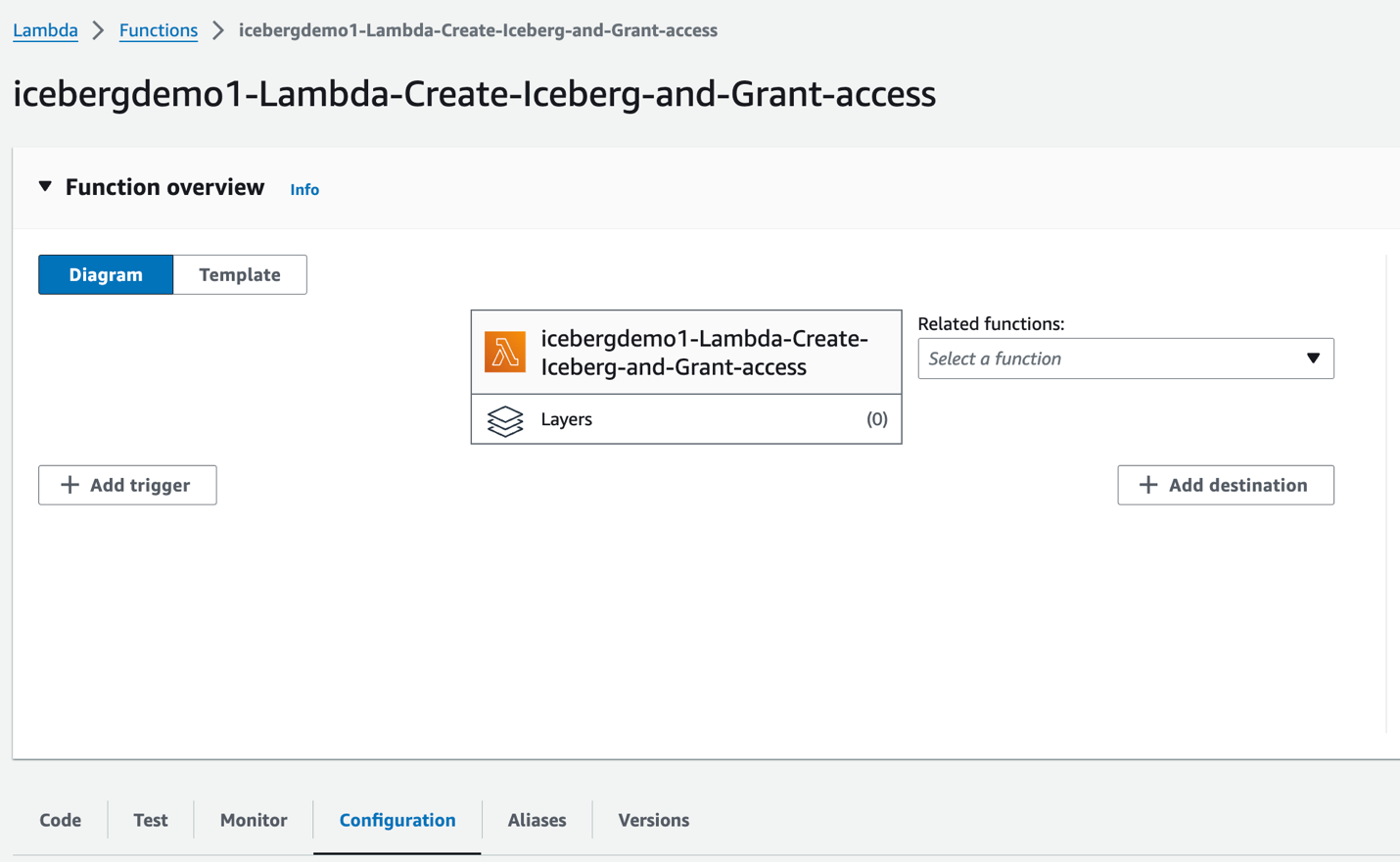Click the Layers stack icon
Viewport: 1400px width, 862px height.
click(x=505, y=420)
